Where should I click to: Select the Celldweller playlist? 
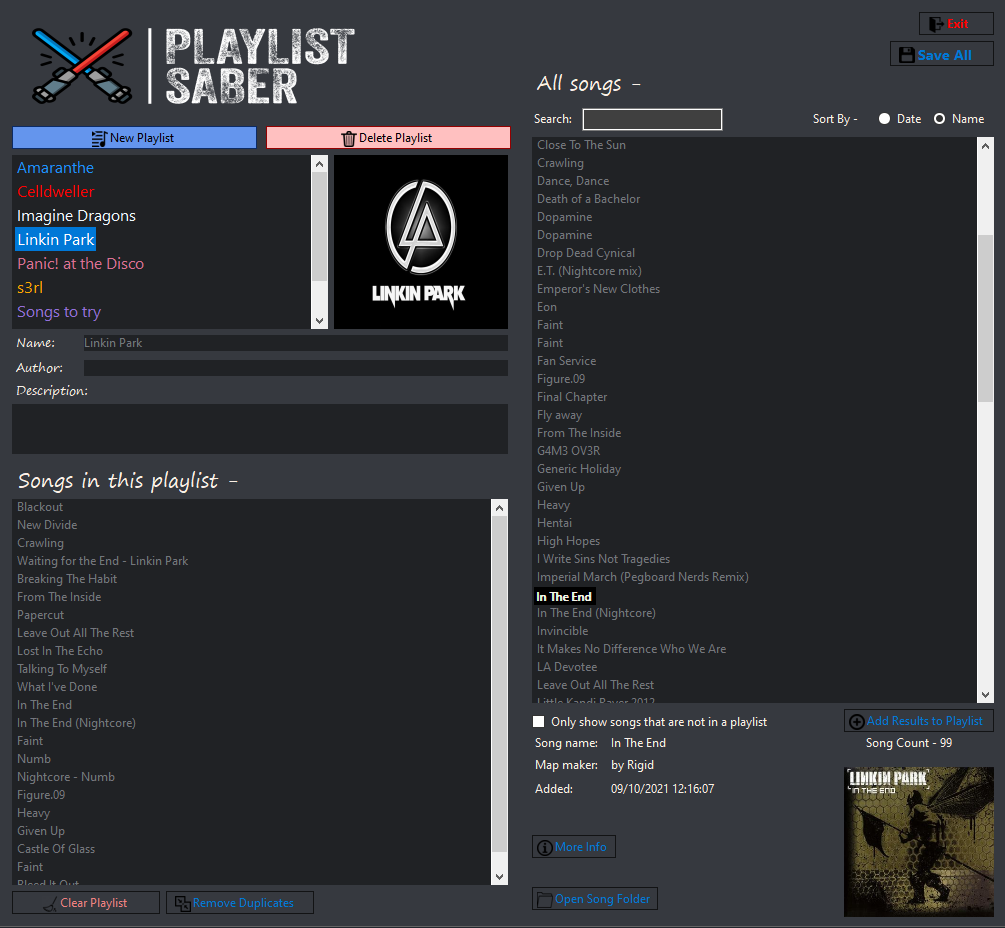pos(56,192)
